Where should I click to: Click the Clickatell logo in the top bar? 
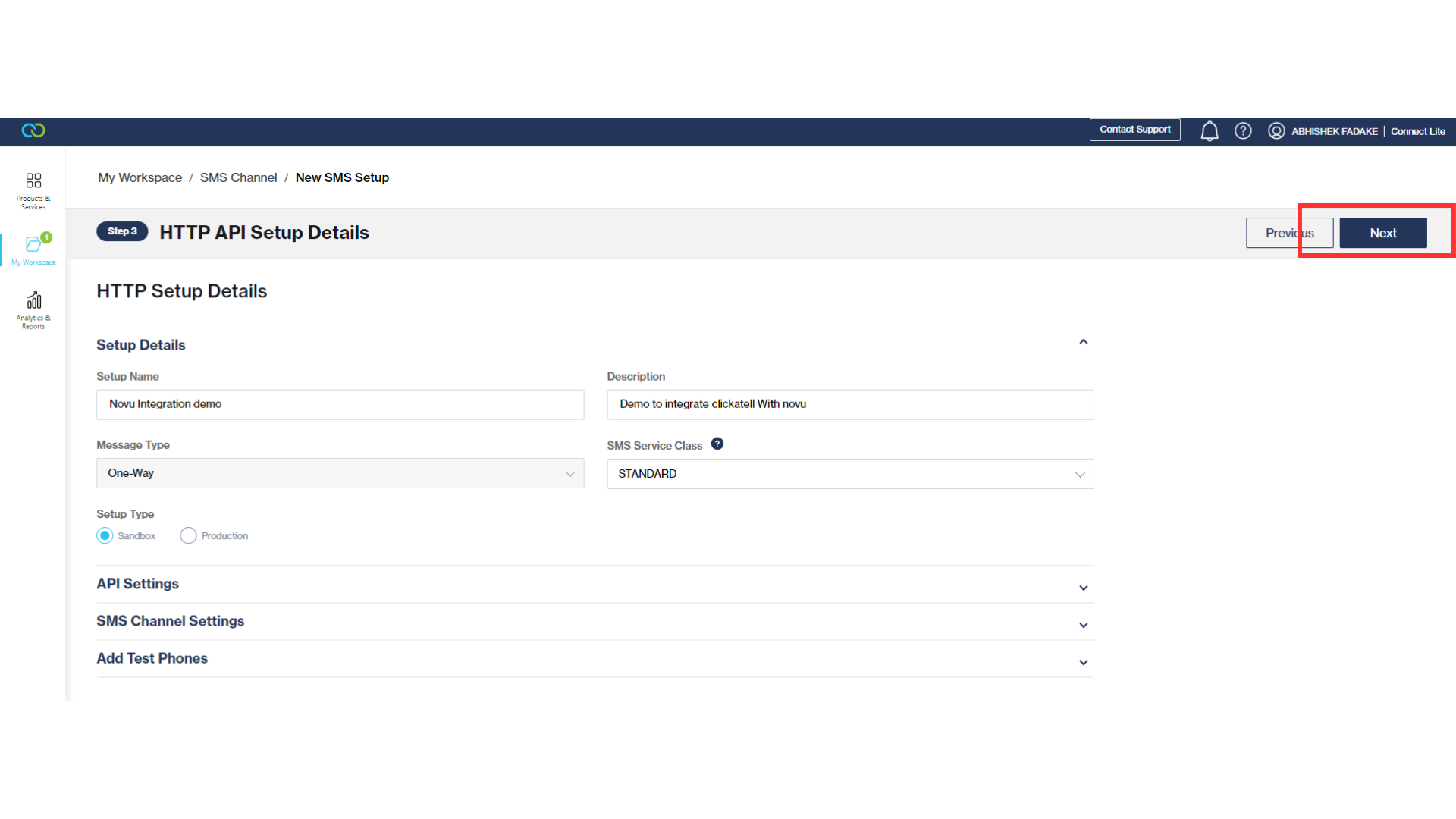pyautogui.click(x=33, y=130)
